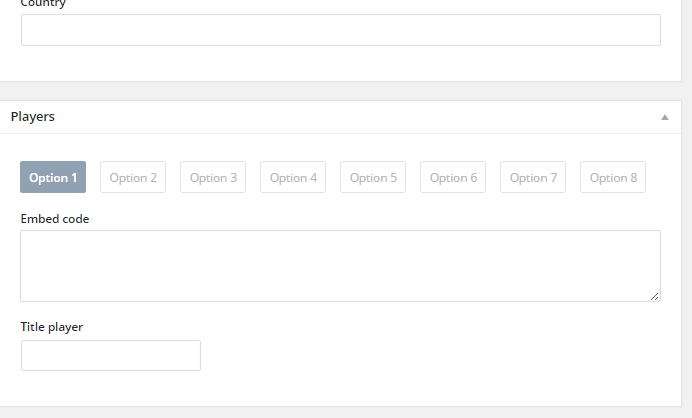Click the Embed code textarea resize grip
Image resolution: width=692 pixels, height=418 pixels.
tap(655, 296)
